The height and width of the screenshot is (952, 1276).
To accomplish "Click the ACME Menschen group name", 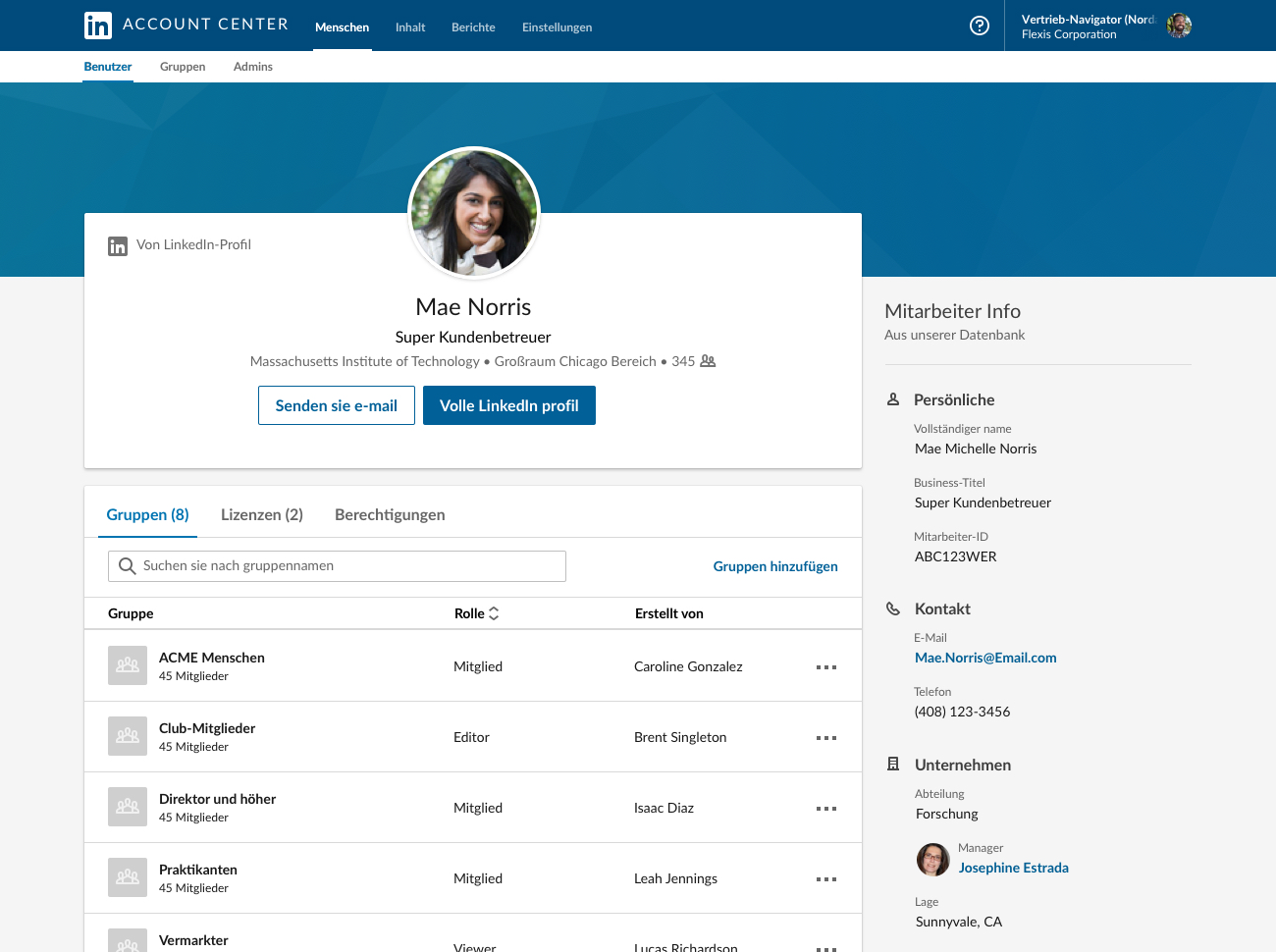I will point(212,658).
